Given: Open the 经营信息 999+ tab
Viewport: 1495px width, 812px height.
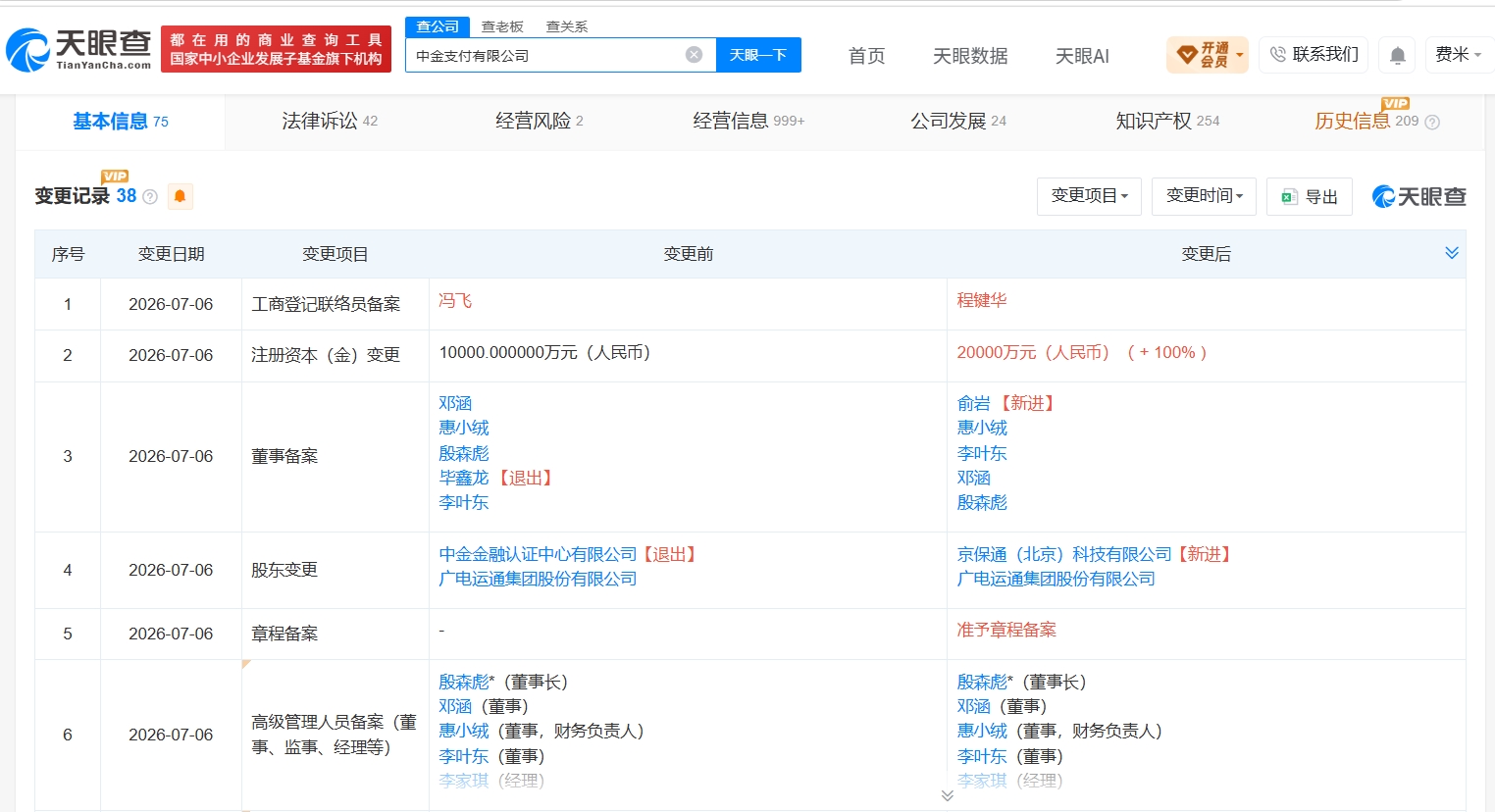Looking at the screenshot, I should click(x=748, y=122).
